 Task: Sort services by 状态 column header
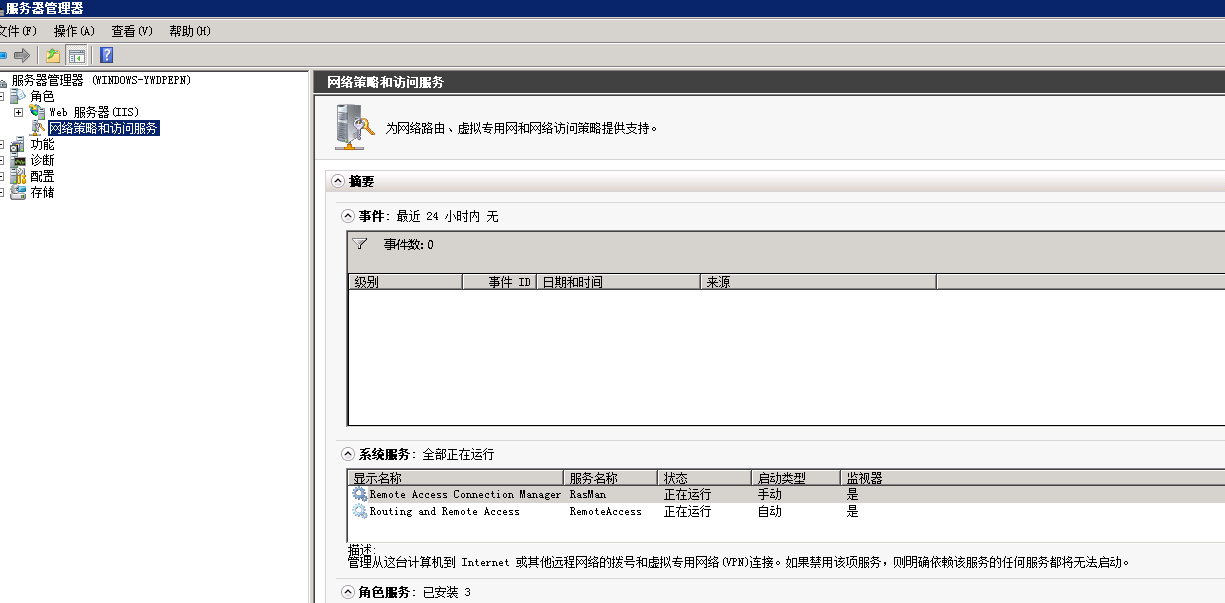(704, 478)
